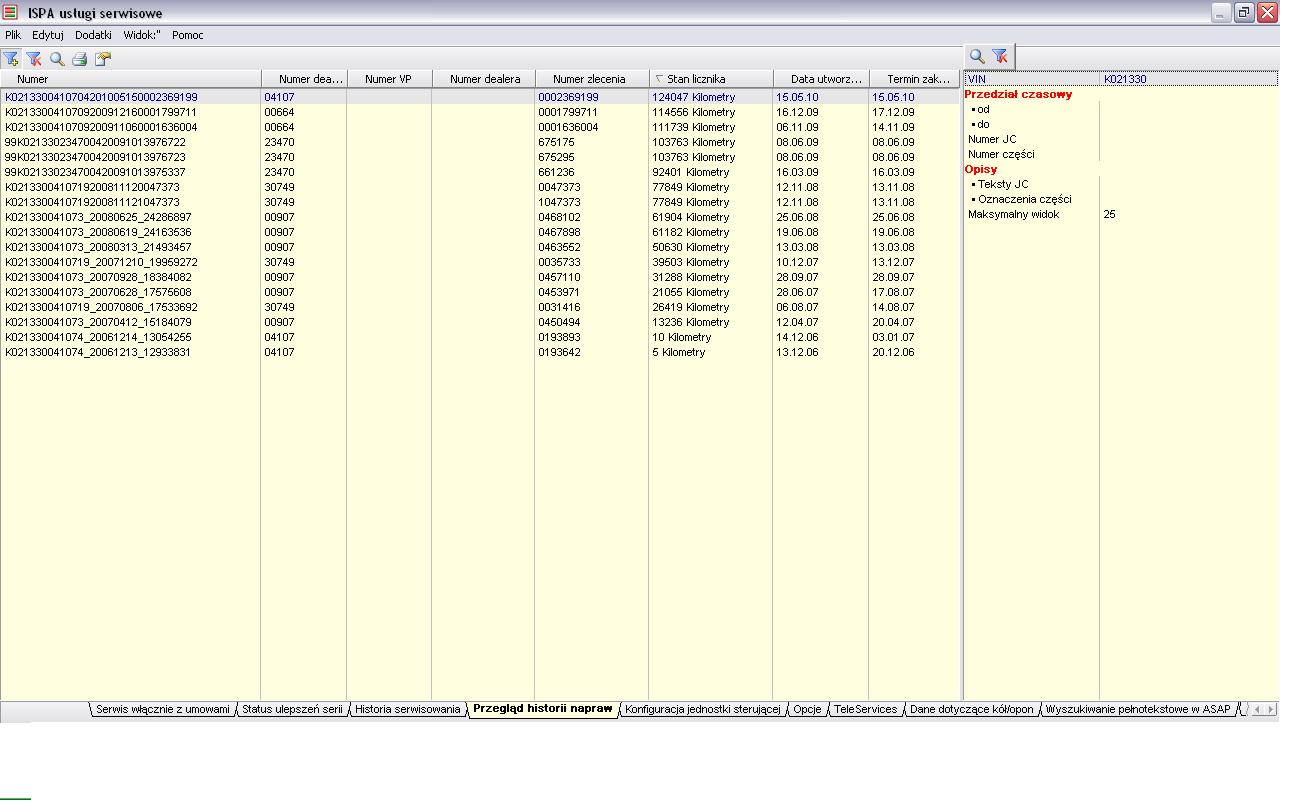The width and height of the screenshot is (1289, 804).
Task: Click the Teksty JC value field
Action: (1189, 184)
